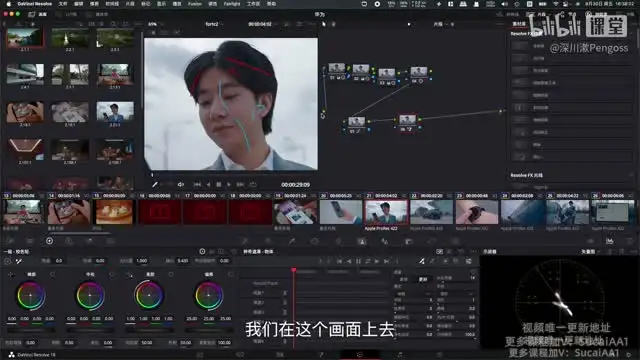Open the Sizing palette icon
The image size is (640, 360).
point(431,241)
